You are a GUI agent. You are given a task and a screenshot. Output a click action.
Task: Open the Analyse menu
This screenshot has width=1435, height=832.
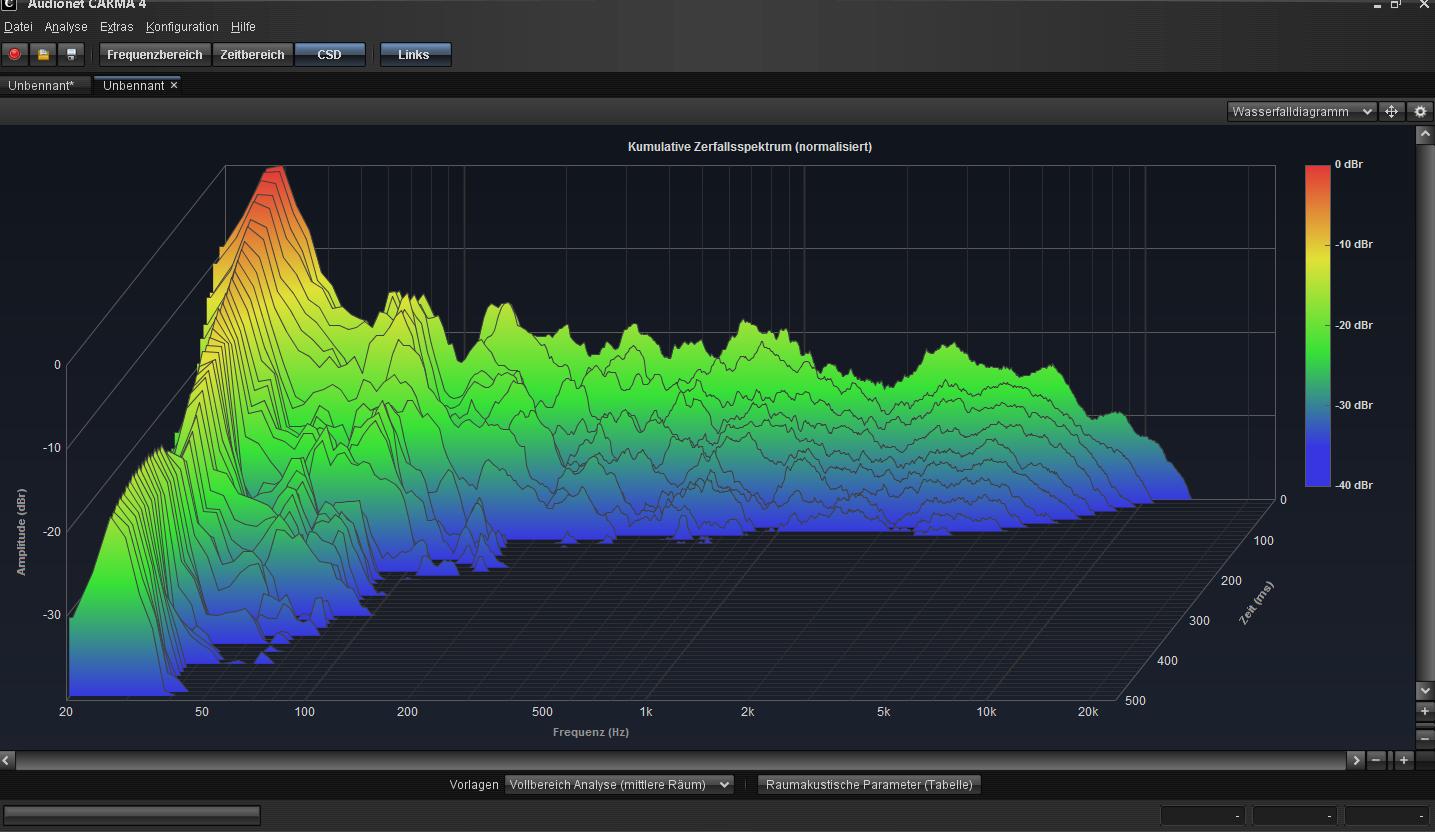click(x=66, y=27)
